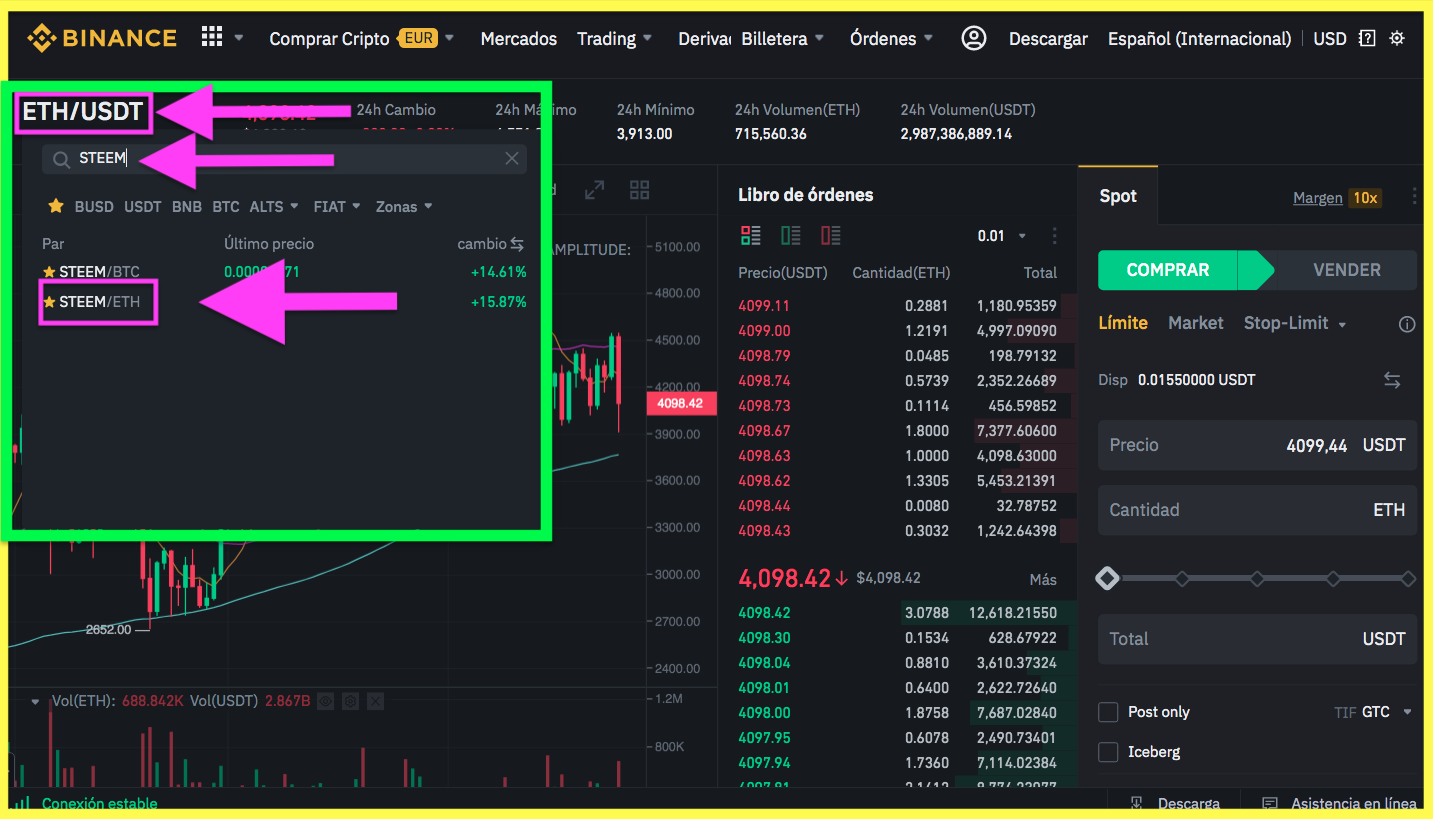Open the trade panel vertical dots menu
This screenshot has height=819, width=1433.
(1414, 196)
